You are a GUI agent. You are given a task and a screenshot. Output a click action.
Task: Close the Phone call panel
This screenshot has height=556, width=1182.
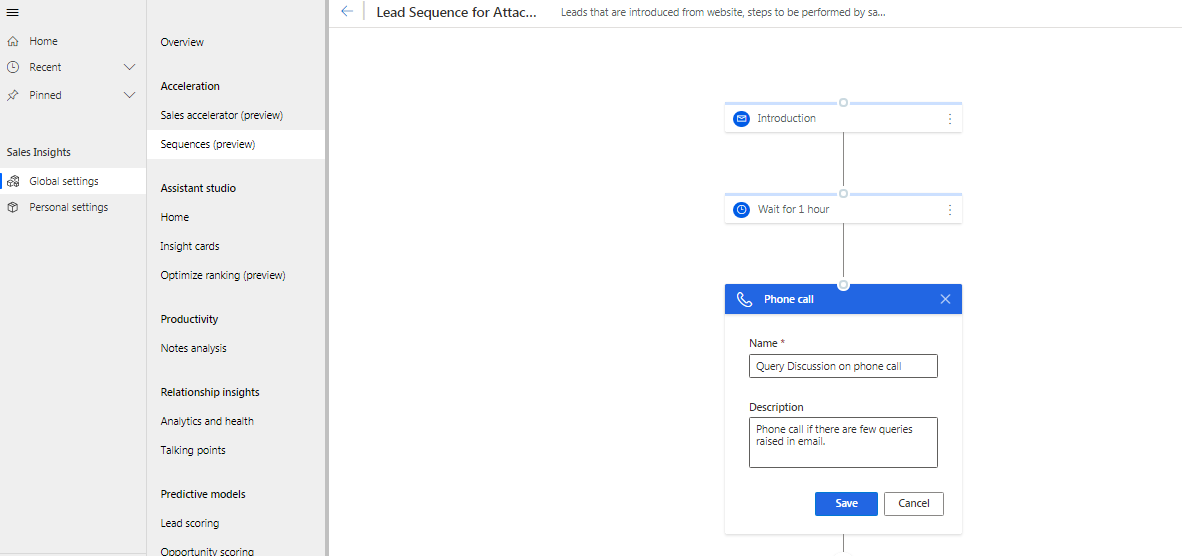coord(945,299)
